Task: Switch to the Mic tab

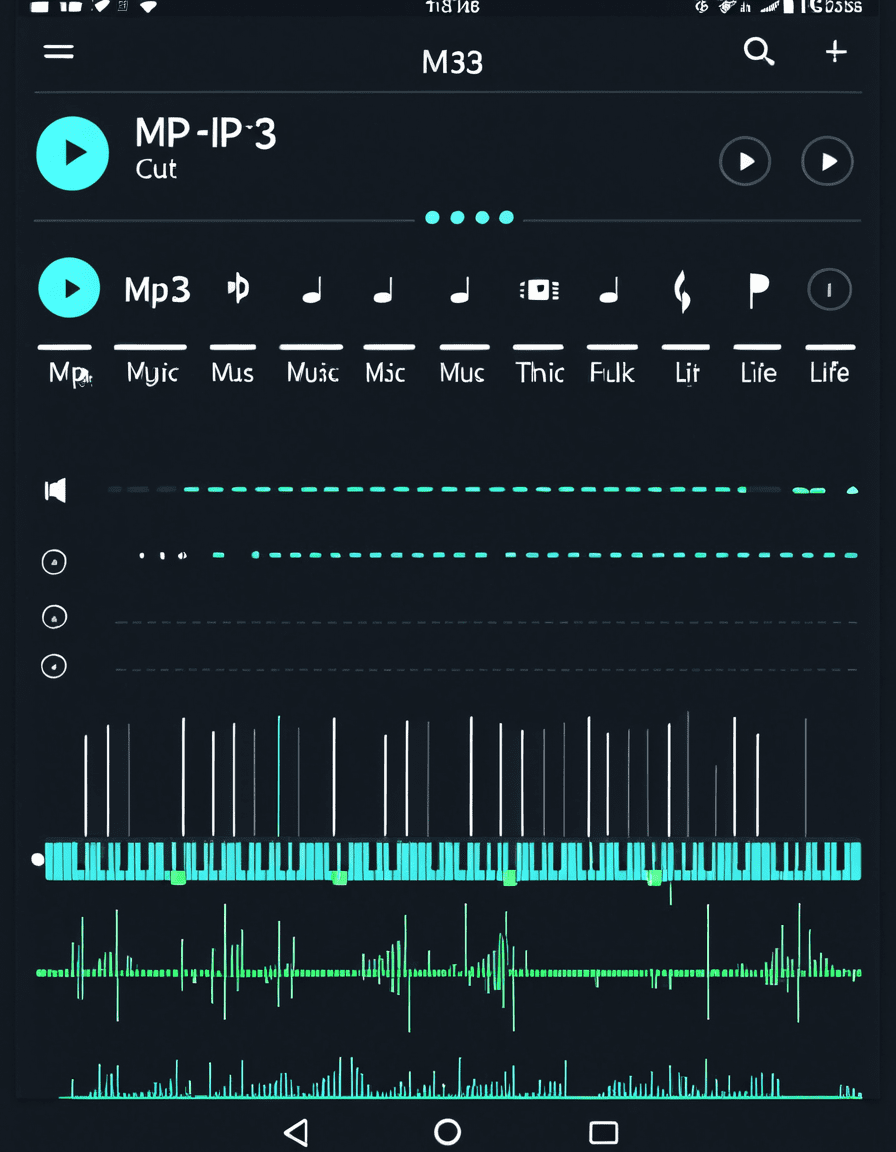Action: [386, 372]
